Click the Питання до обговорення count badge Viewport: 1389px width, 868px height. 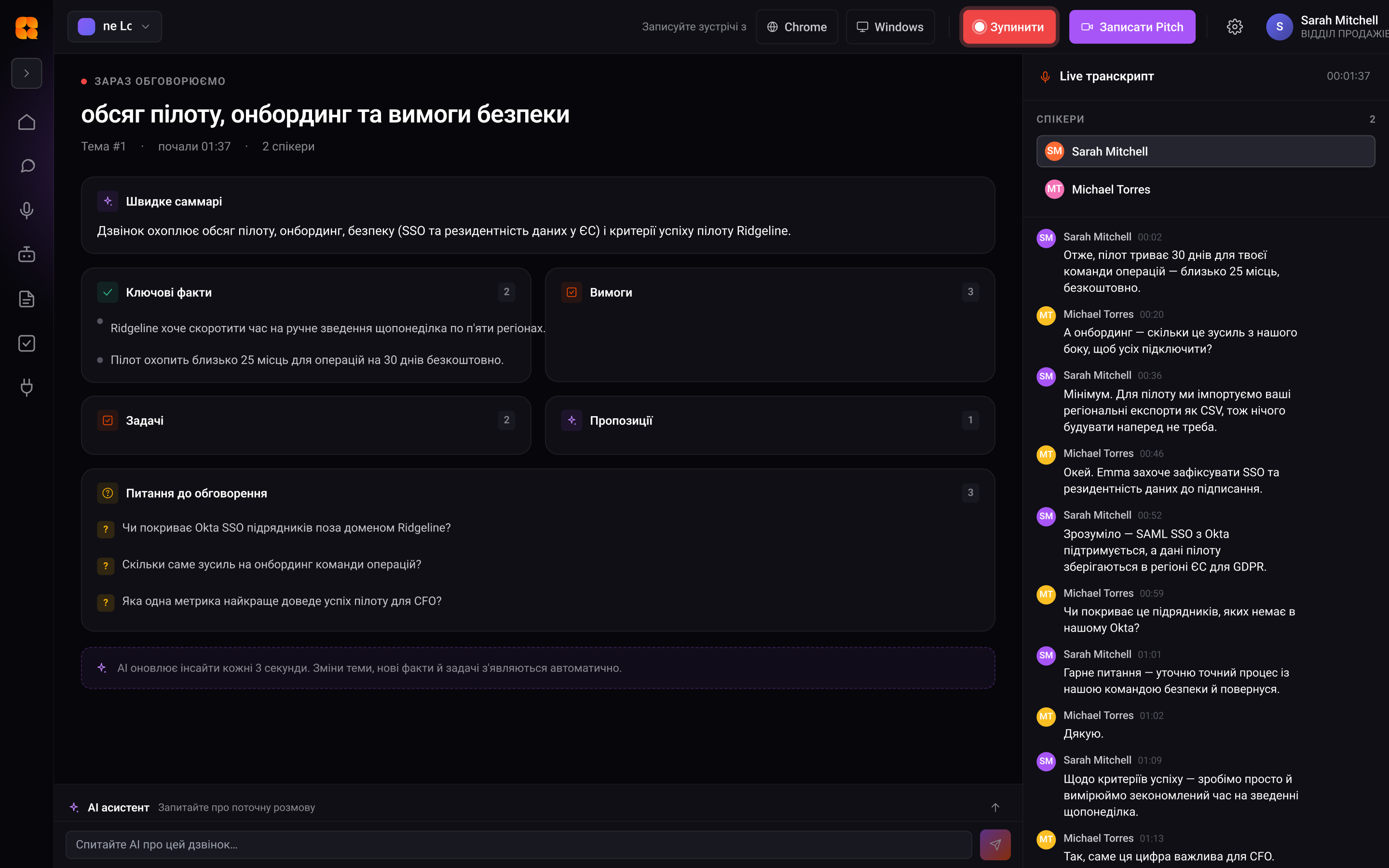tap(970, 492)
